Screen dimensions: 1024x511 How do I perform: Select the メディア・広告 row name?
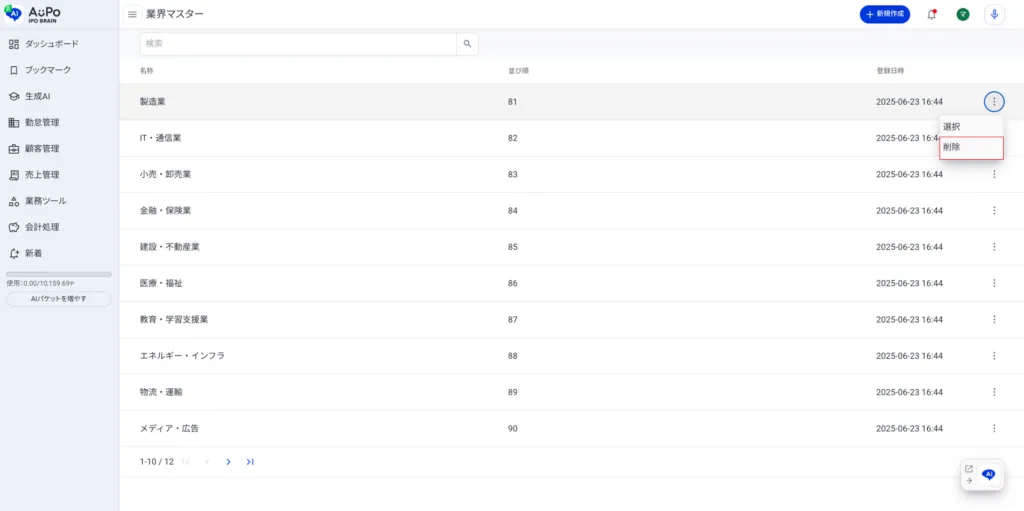click(x=169, y=429)
